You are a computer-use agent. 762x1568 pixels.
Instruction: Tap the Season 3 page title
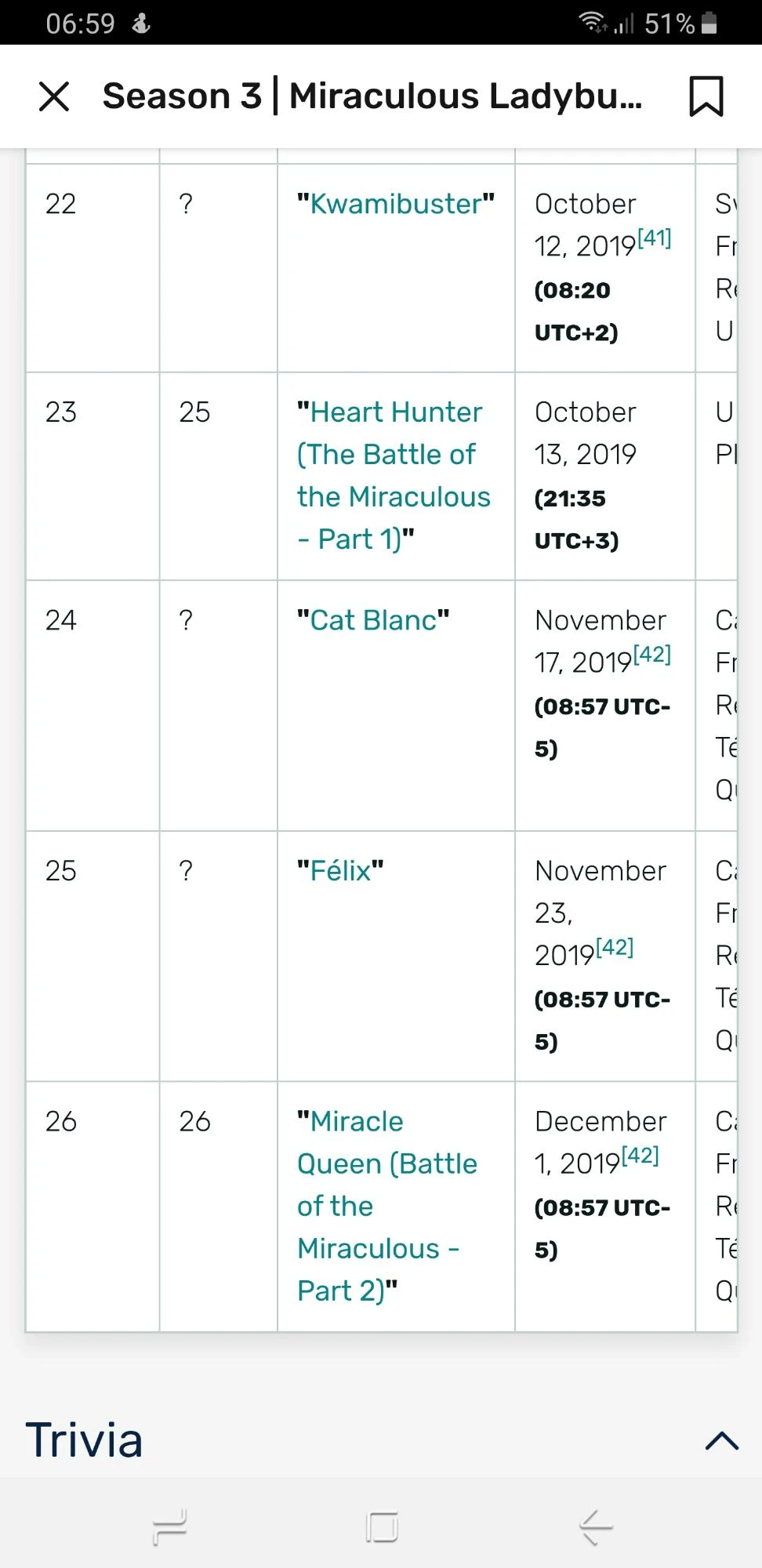coord(372,96)
